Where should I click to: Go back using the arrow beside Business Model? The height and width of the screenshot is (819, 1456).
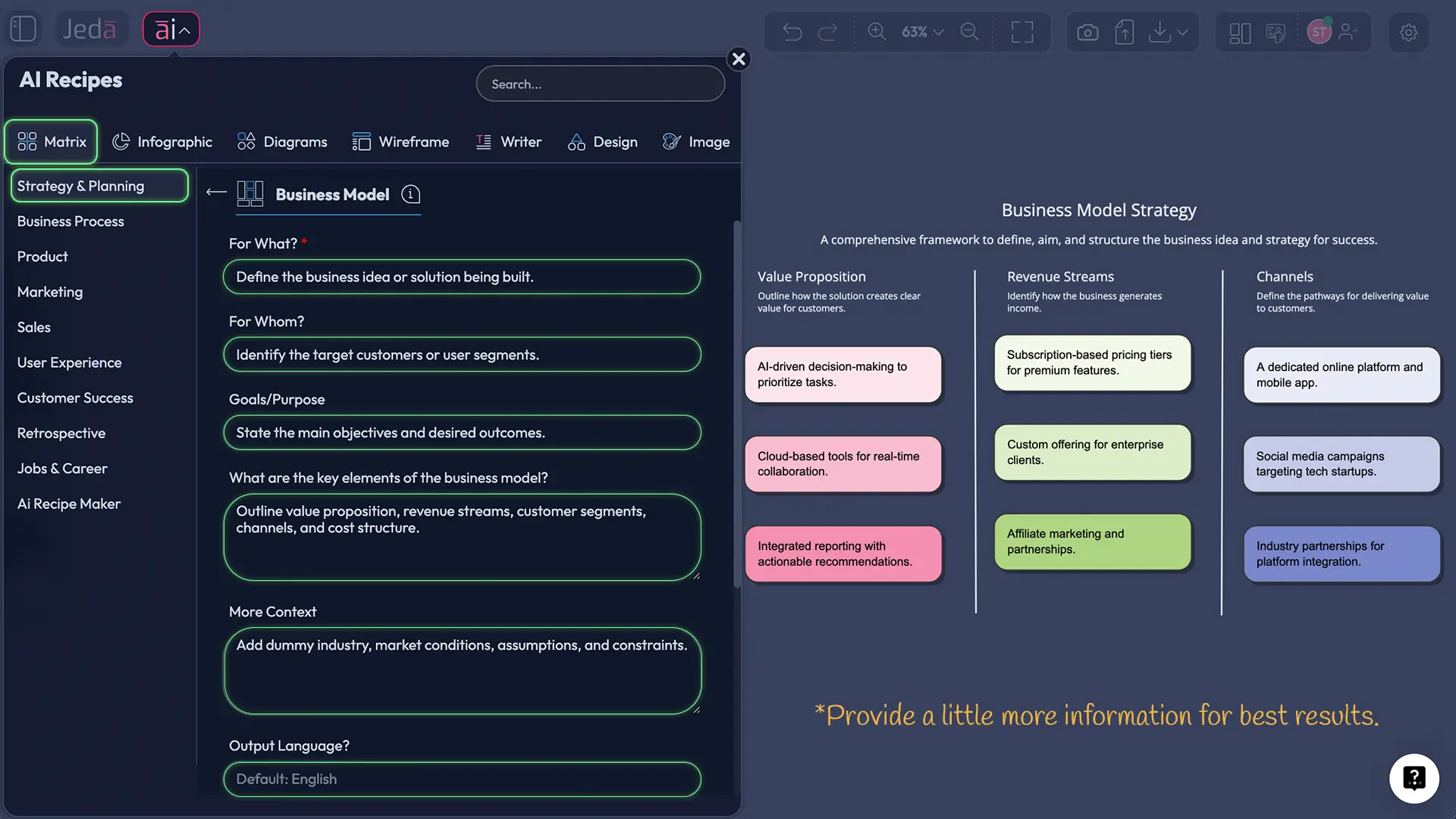tap(215, 193)
